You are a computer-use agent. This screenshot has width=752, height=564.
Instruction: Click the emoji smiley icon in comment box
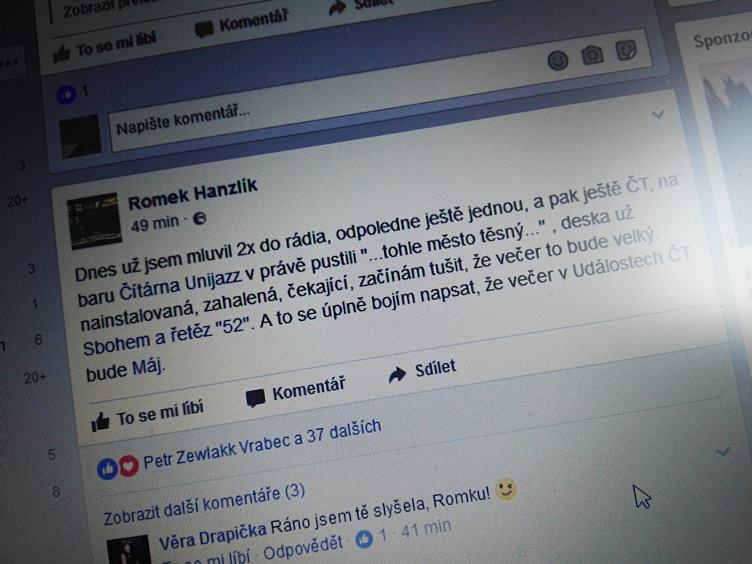[558, 61]
